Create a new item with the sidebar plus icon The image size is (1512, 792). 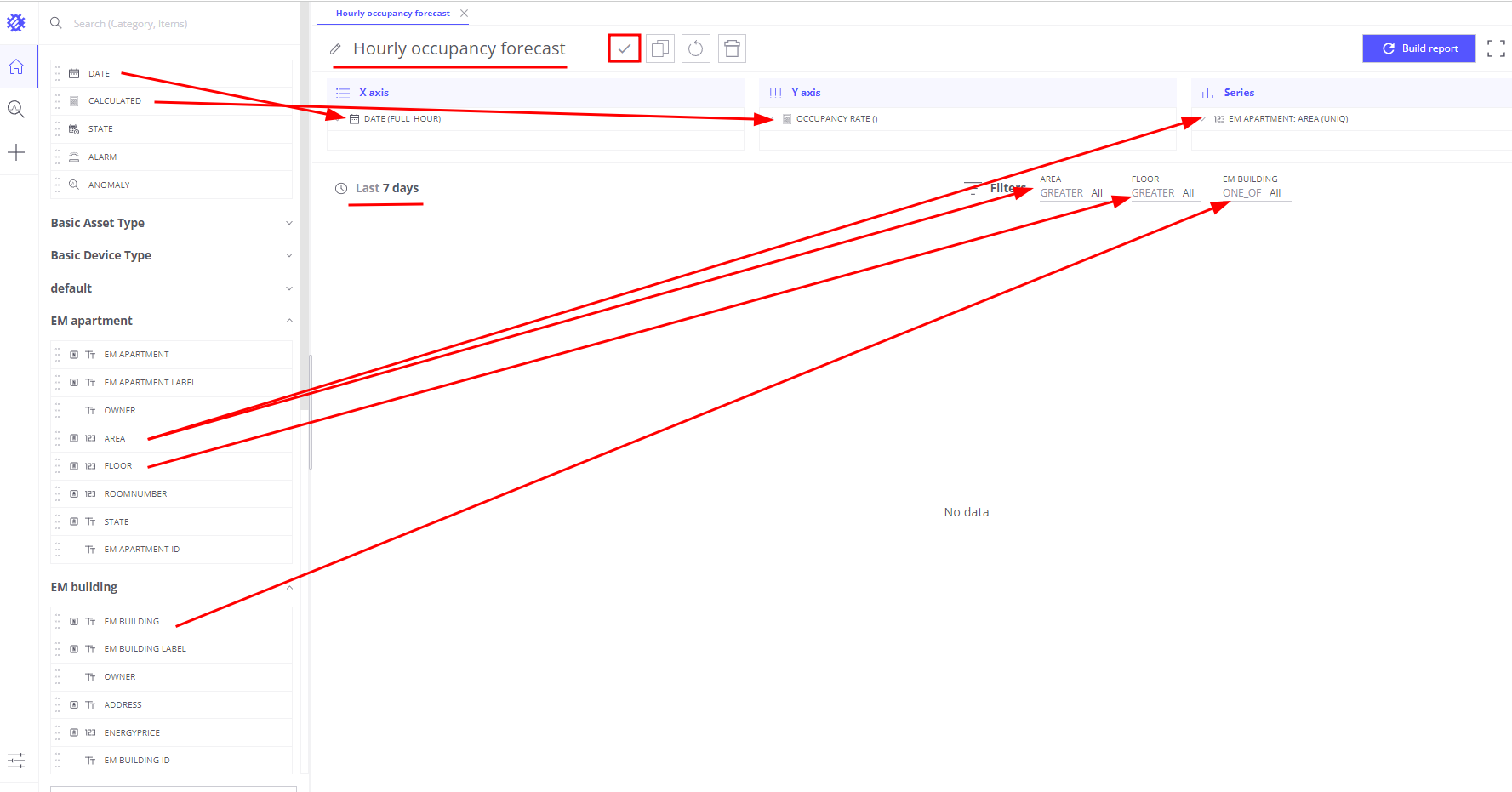point(16,152)
